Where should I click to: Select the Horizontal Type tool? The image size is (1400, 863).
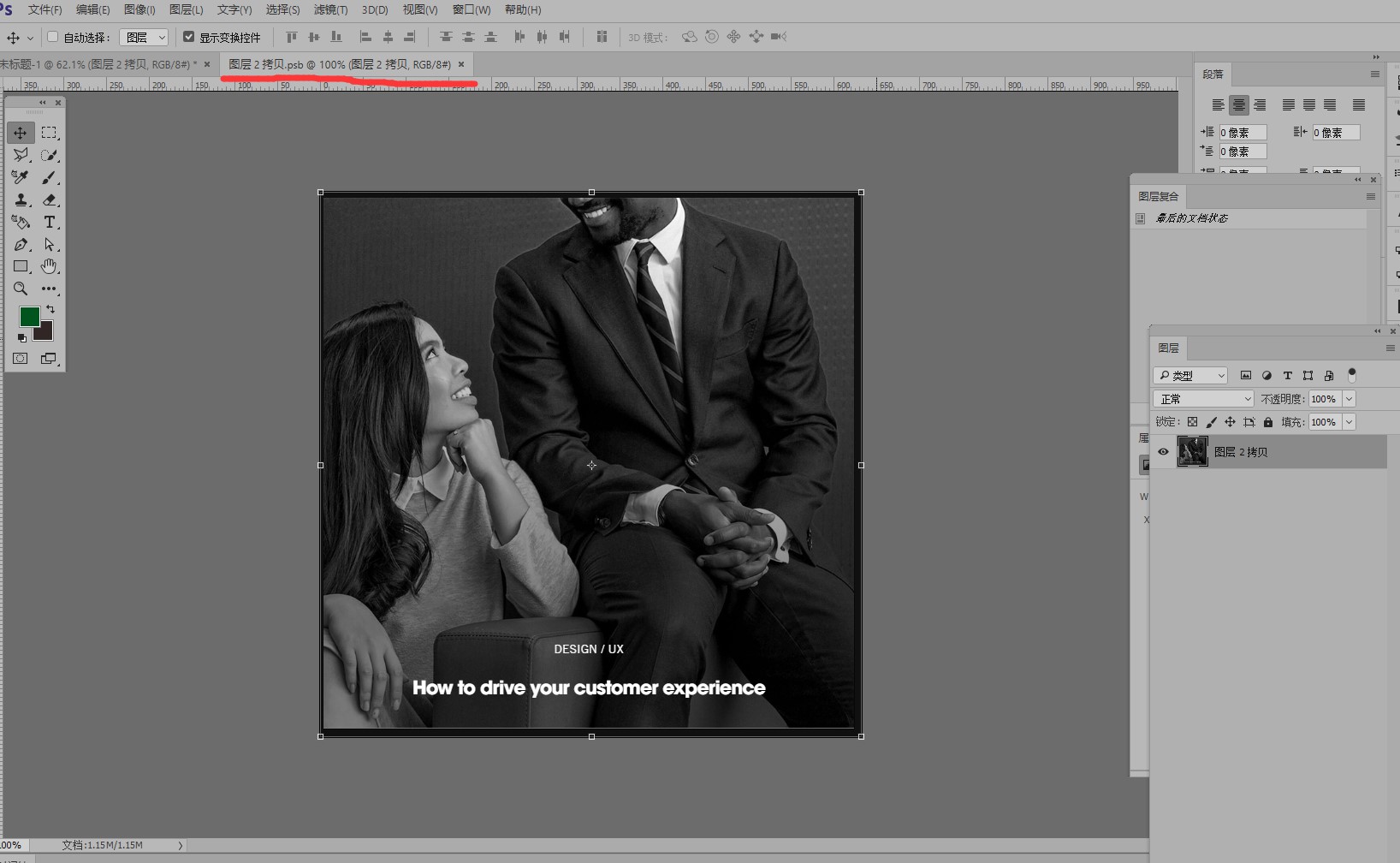click(49, 223)
